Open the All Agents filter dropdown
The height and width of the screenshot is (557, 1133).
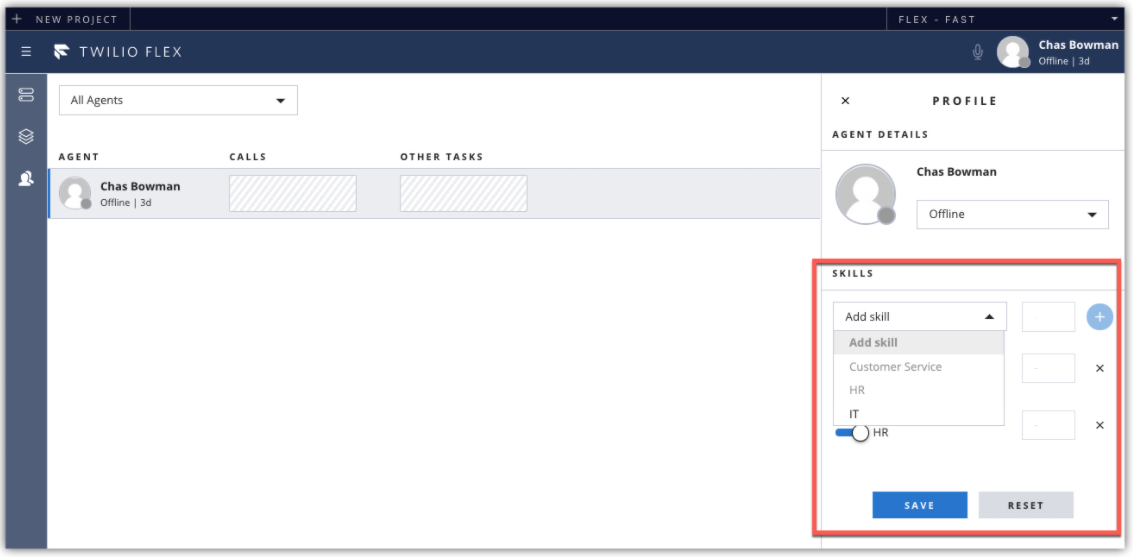178,100
